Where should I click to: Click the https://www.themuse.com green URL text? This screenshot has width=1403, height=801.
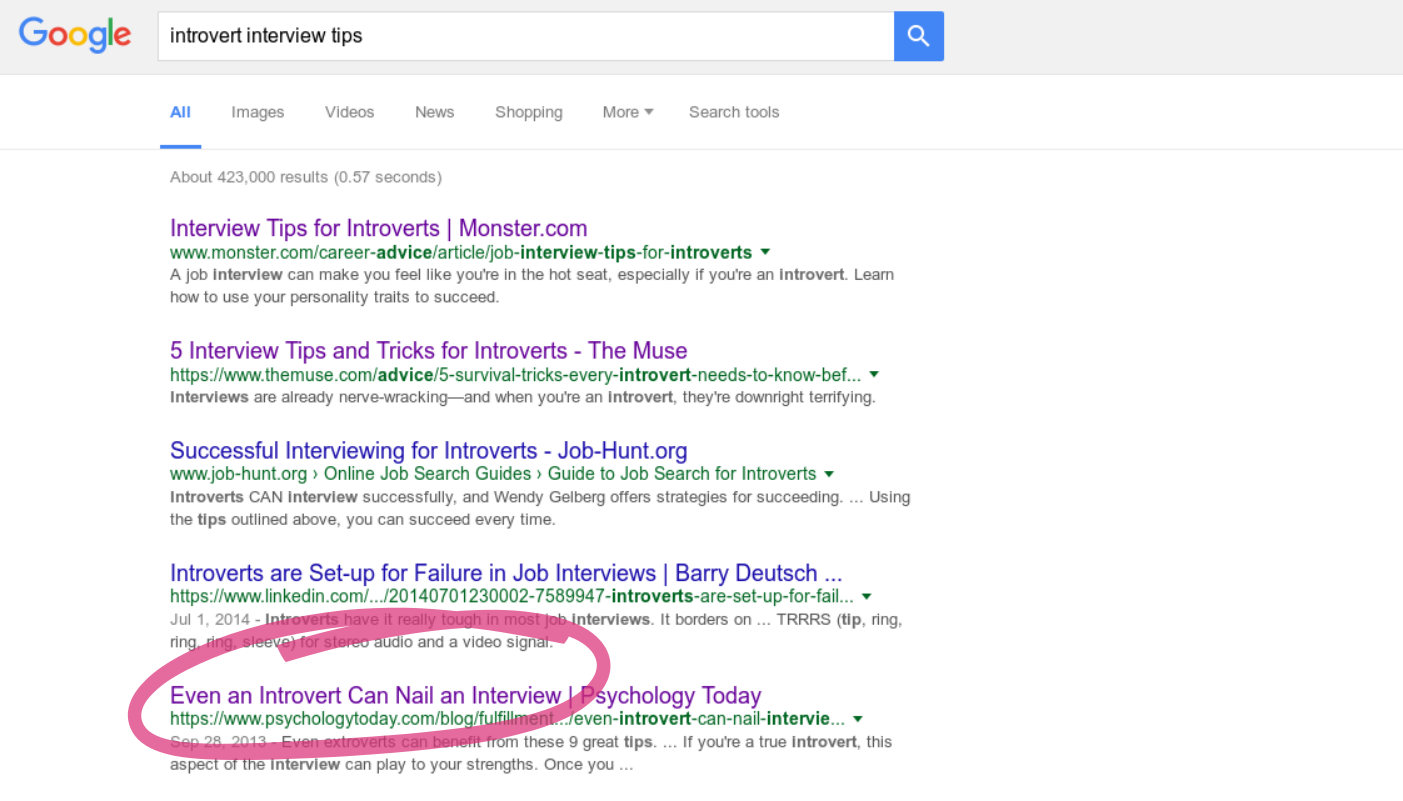(x=516, y=375)
